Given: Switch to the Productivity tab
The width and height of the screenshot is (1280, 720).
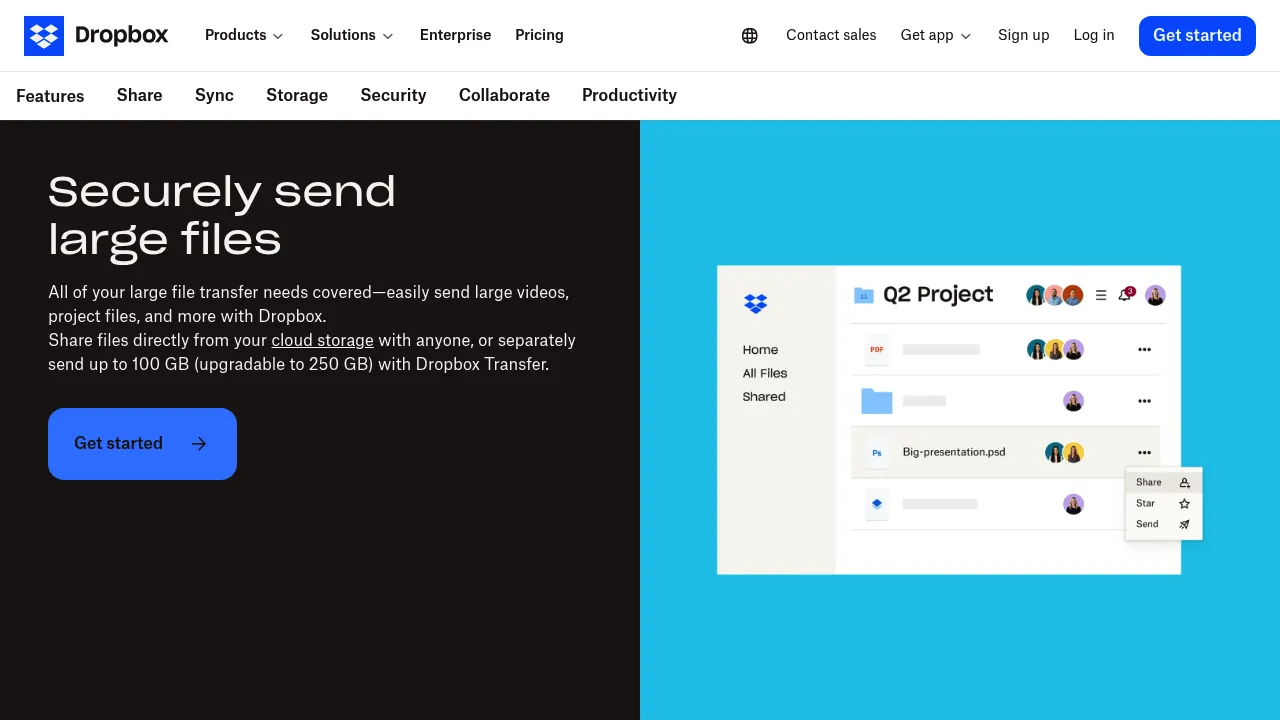Looking at the screenshot, I should (x=629, y=95).
